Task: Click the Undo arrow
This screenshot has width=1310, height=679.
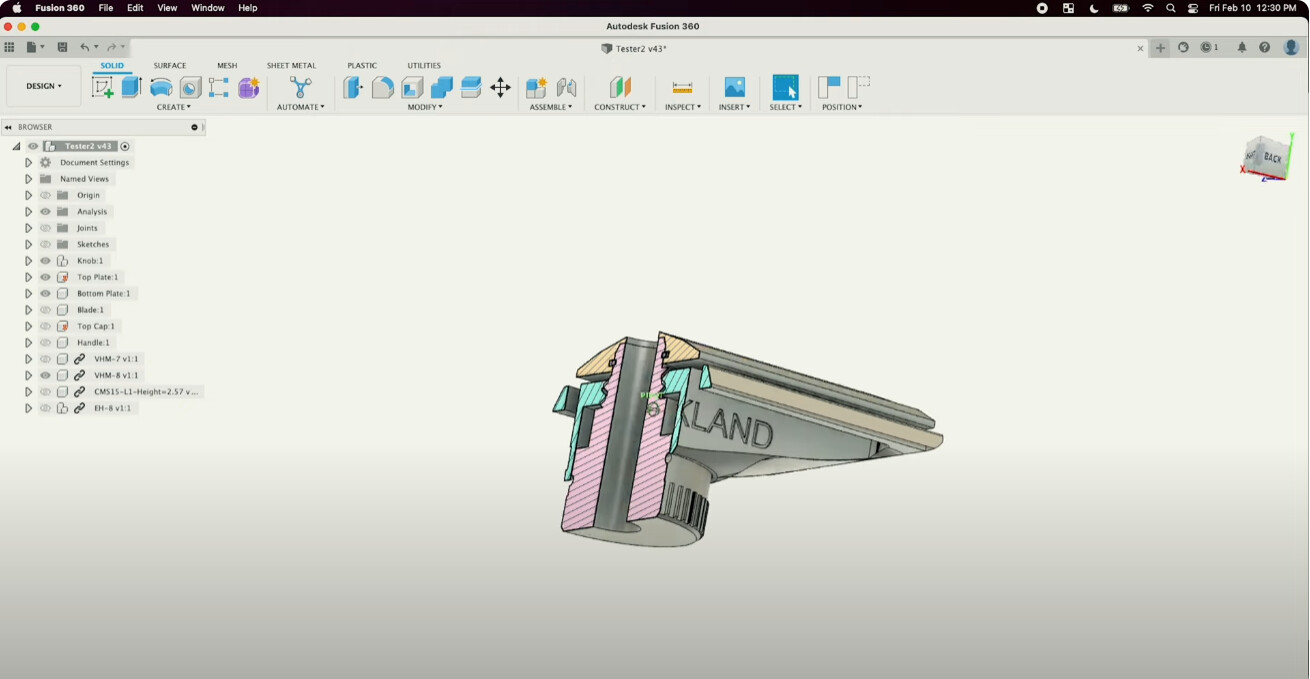Action: click(85, 47)
